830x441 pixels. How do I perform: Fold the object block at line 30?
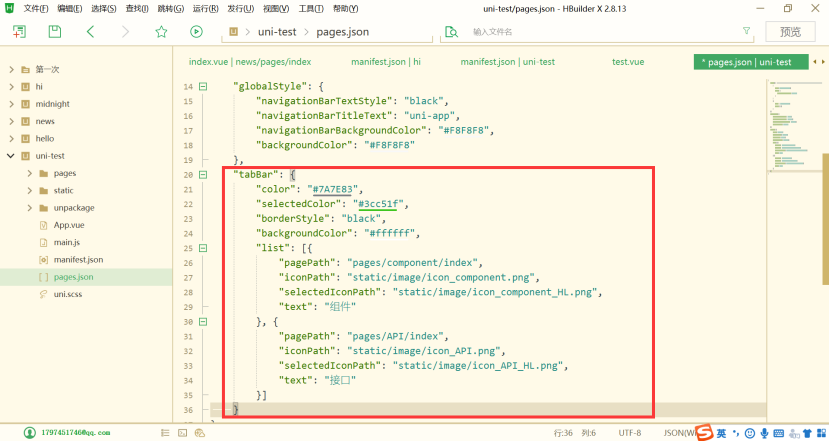pyautogui.click(x=203, y=321)
